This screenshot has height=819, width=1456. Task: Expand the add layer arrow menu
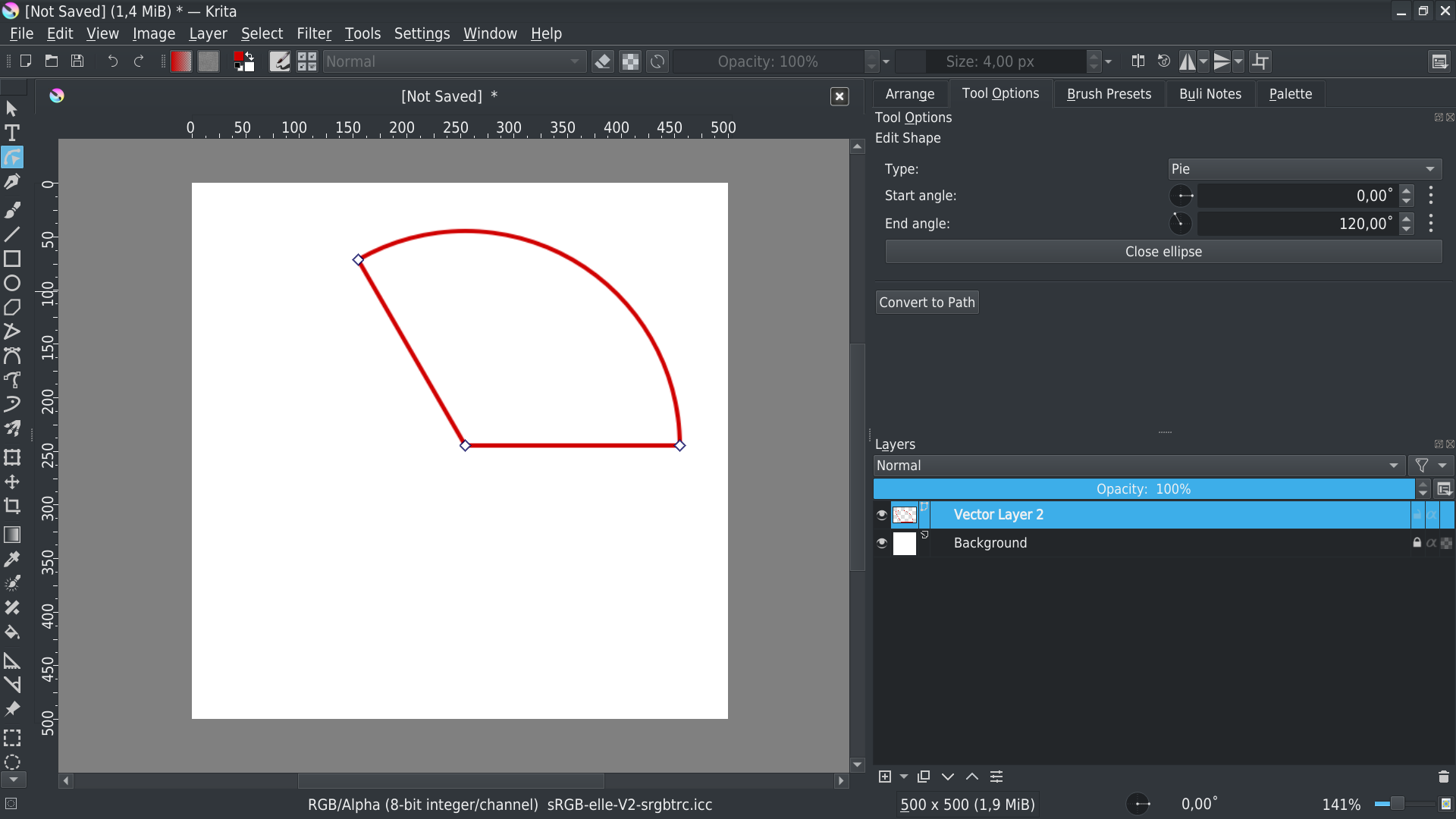click(x=903, y=777)
